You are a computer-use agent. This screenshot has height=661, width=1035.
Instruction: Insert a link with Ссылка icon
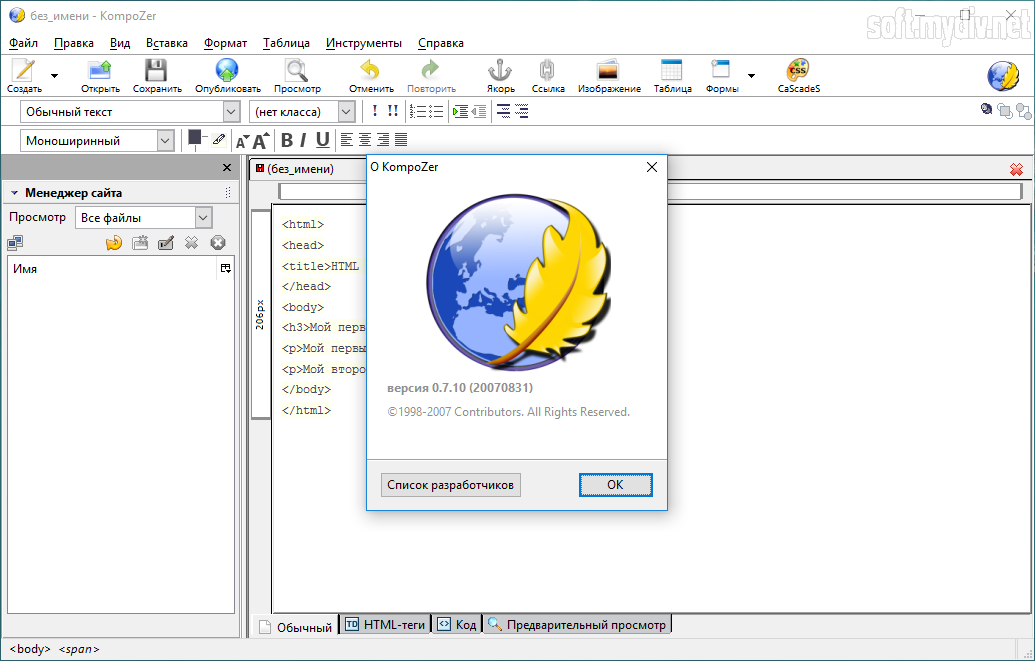547,71
